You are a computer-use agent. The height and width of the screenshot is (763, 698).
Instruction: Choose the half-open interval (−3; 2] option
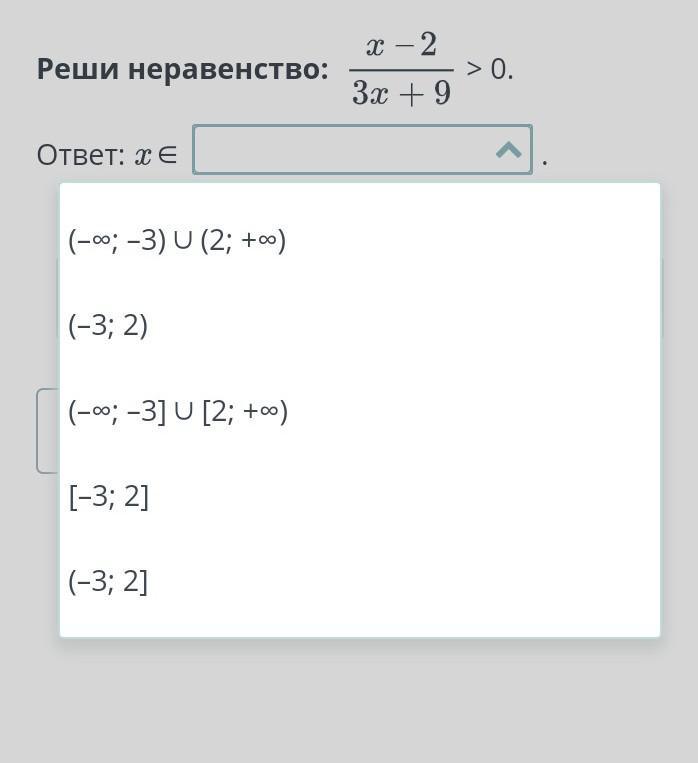[x=360, y=581]
